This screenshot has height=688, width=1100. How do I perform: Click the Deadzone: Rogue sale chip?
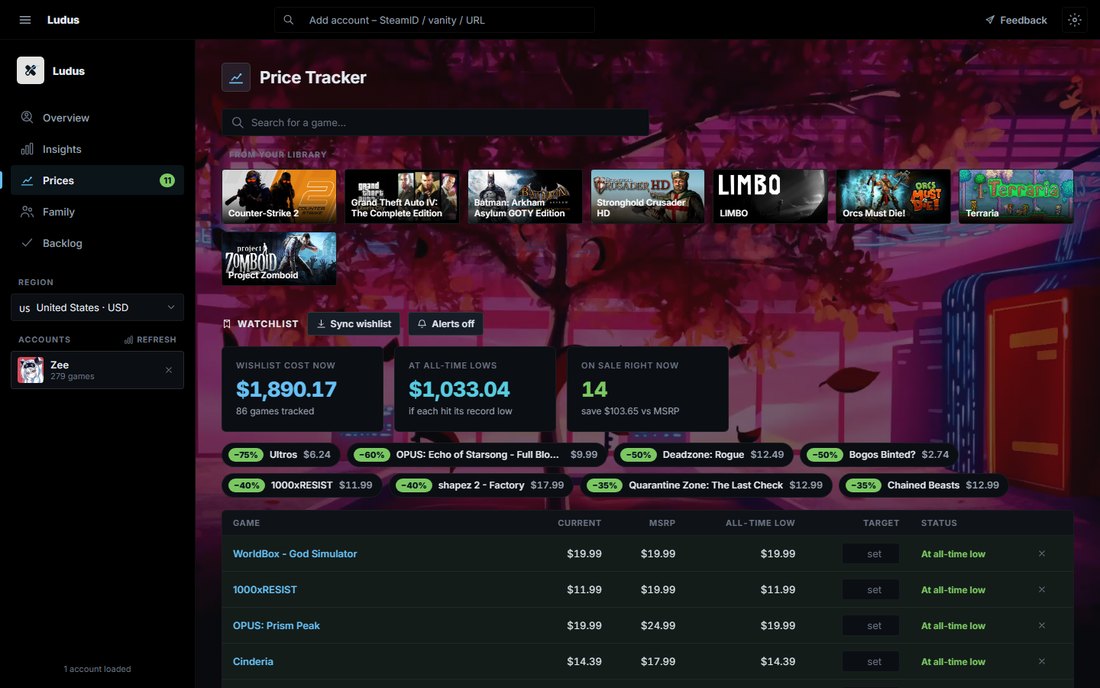pyautogui.click(x=704, y=454)
